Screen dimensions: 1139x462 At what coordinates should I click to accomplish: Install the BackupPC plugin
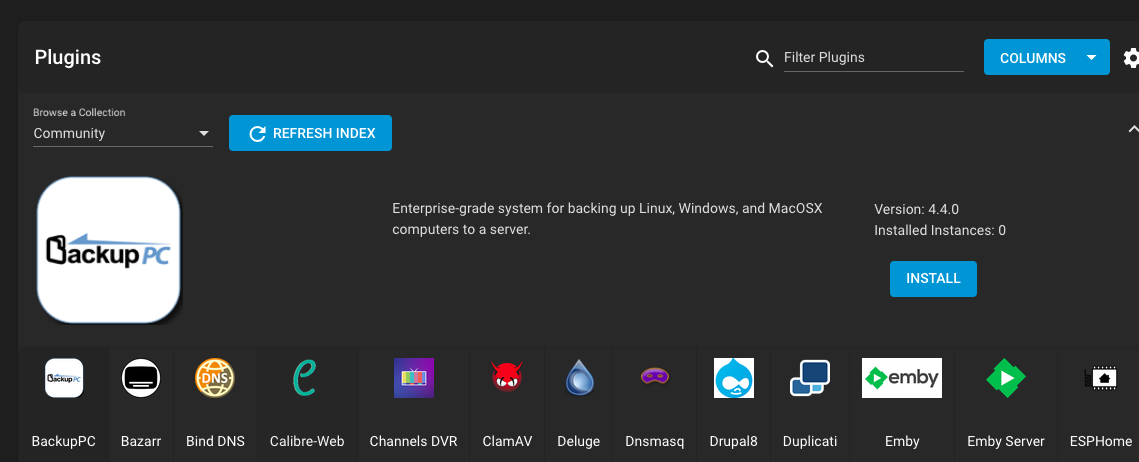933,279
